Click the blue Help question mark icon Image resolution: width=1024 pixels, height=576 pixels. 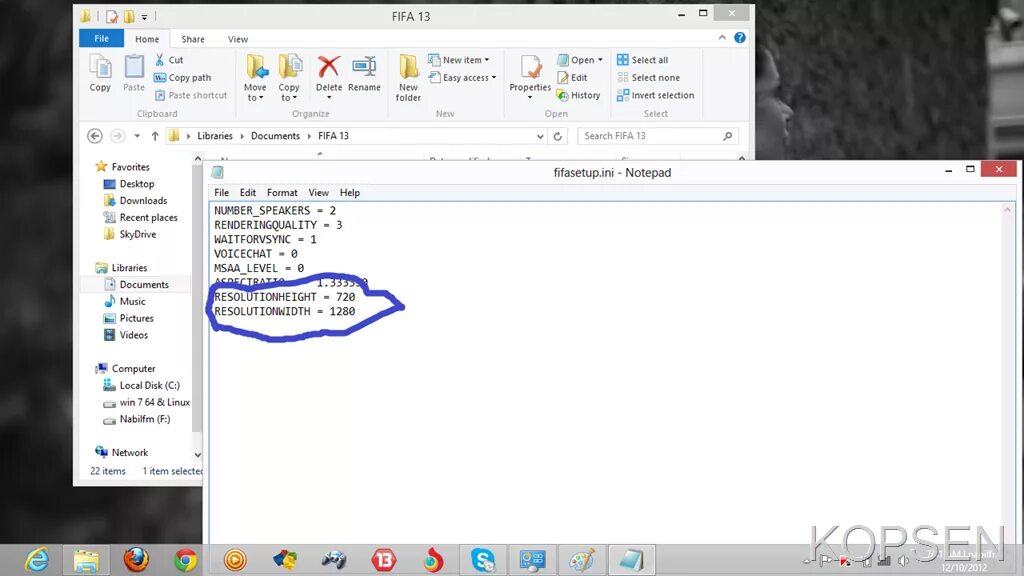(740, 38)
